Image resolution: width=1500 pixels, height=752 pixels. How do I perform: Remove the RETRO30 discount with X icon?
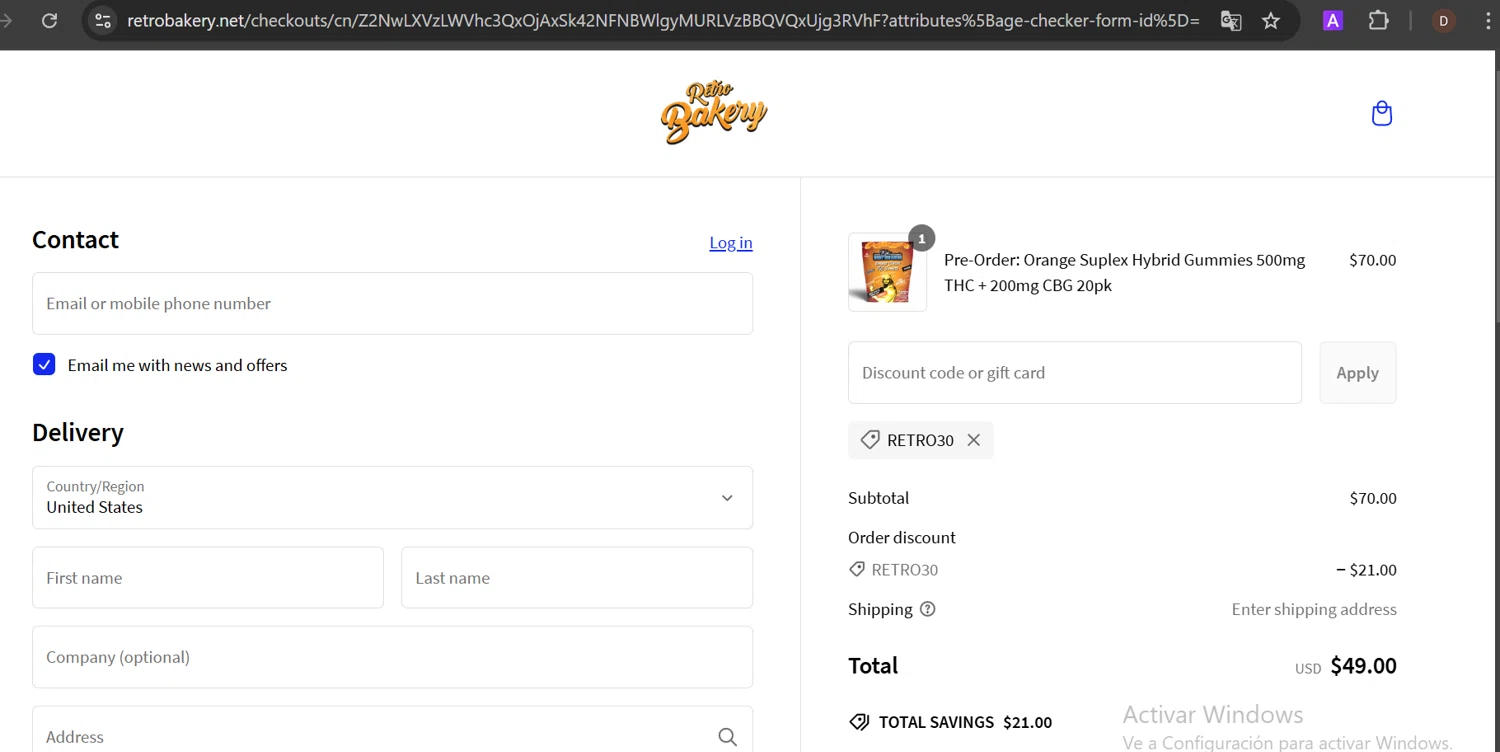tap(974, 440)
